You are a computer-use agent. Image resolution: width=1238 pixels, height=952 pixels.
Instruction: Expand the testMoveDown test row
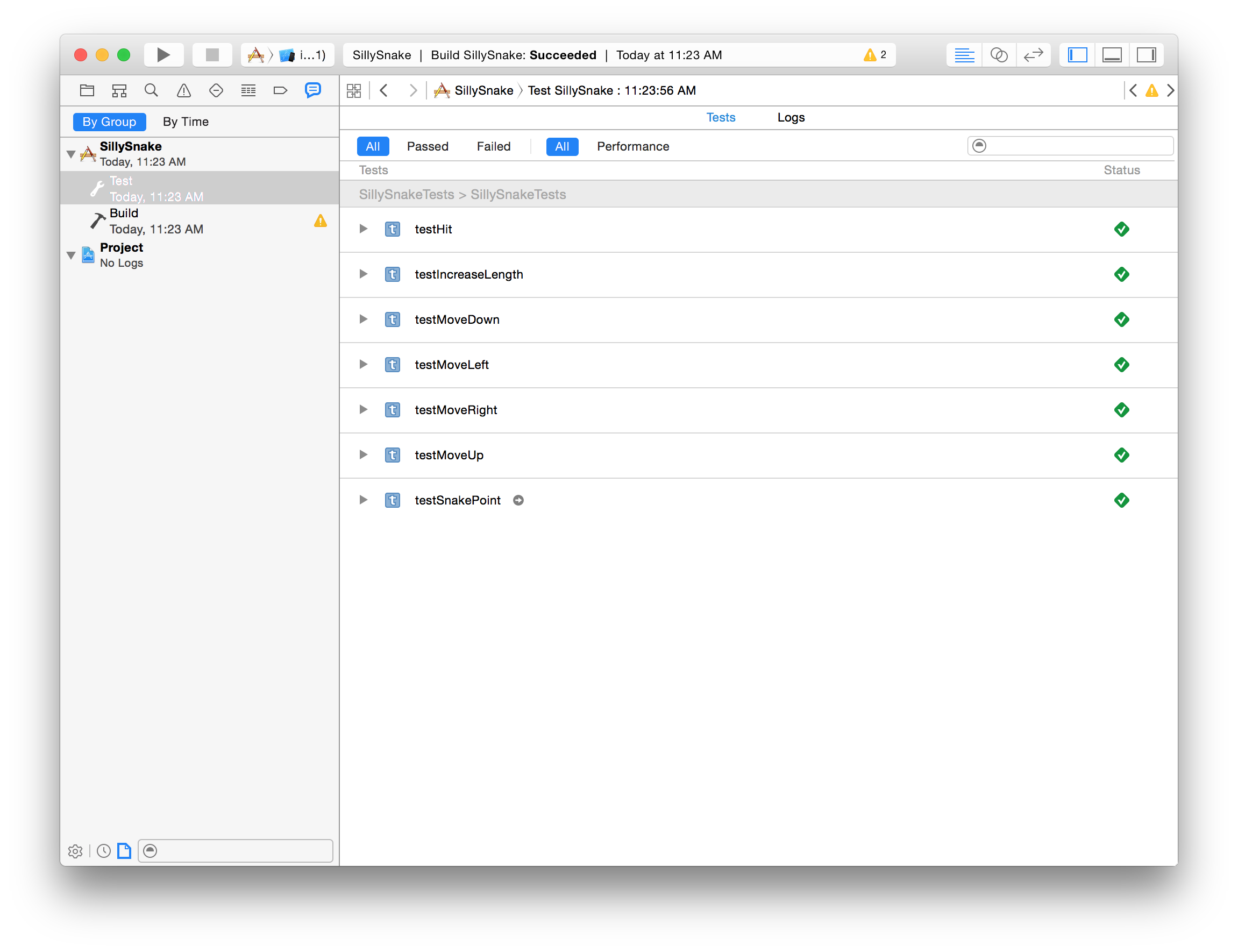coord(363,319)
